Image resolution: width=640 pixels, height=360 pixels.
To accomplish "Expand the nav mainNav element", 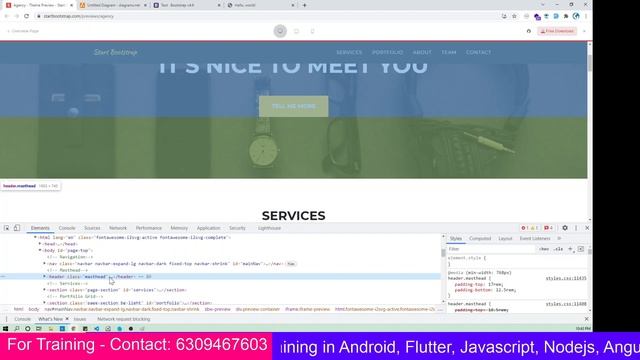I will [x=44, y=264].
